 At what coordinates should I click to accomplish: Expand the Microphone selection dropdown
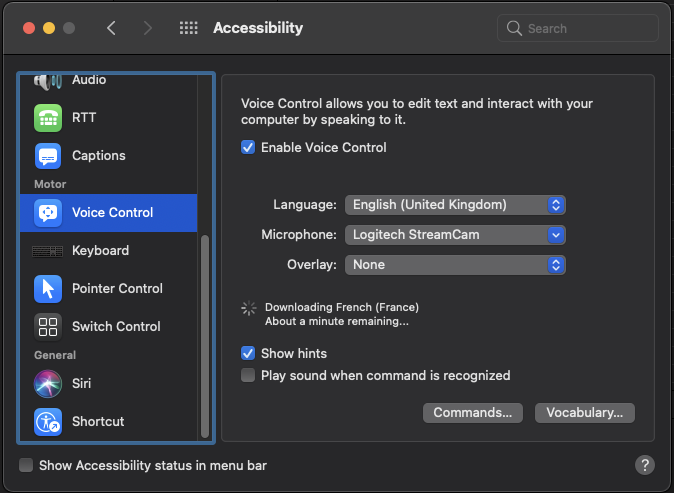click(x=455, y=235)
